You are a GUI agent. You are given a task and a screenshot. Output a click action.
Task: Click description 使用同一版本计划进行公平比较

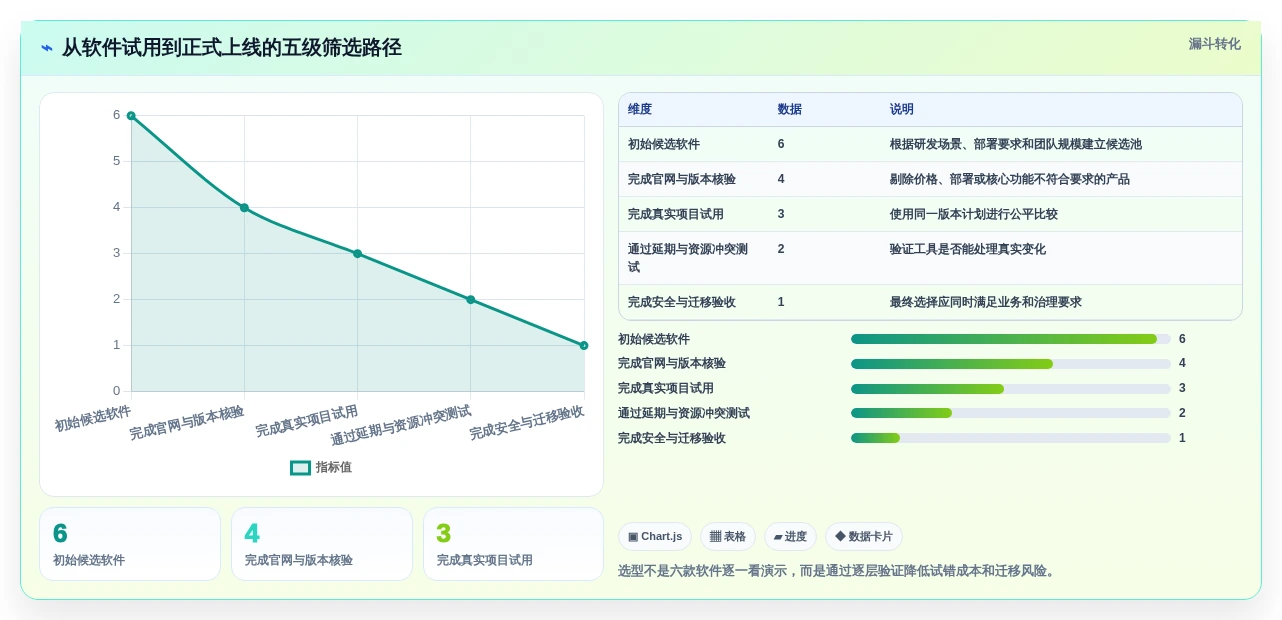[x=974, y=214]
